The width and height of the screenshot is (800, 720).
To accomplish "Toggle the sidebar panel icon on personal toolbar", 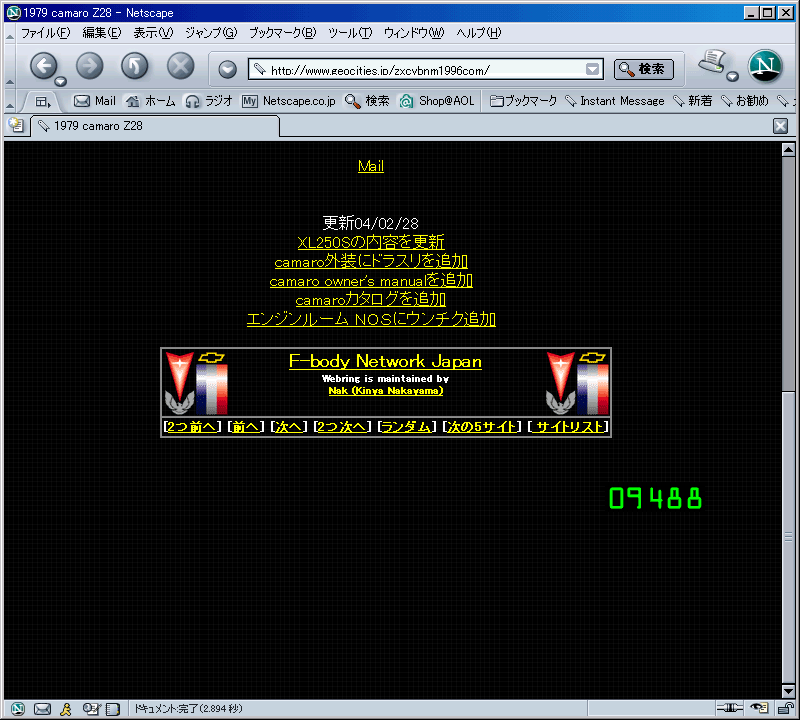I will pyautogui.click(x=43, y=102).
